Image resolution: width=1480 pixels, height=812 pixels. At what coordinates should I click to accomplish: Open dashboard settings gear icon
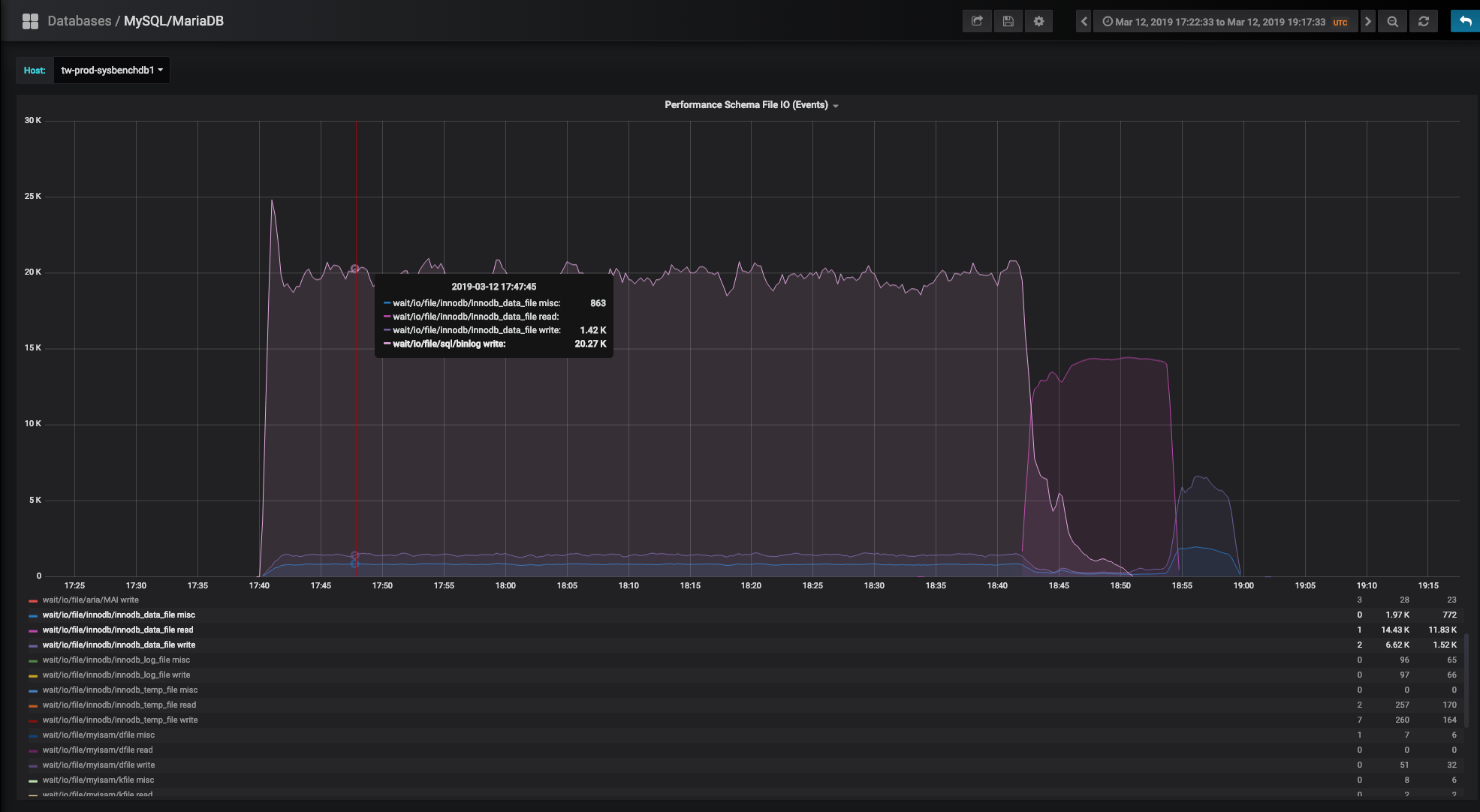click(x=1038, y=21)
